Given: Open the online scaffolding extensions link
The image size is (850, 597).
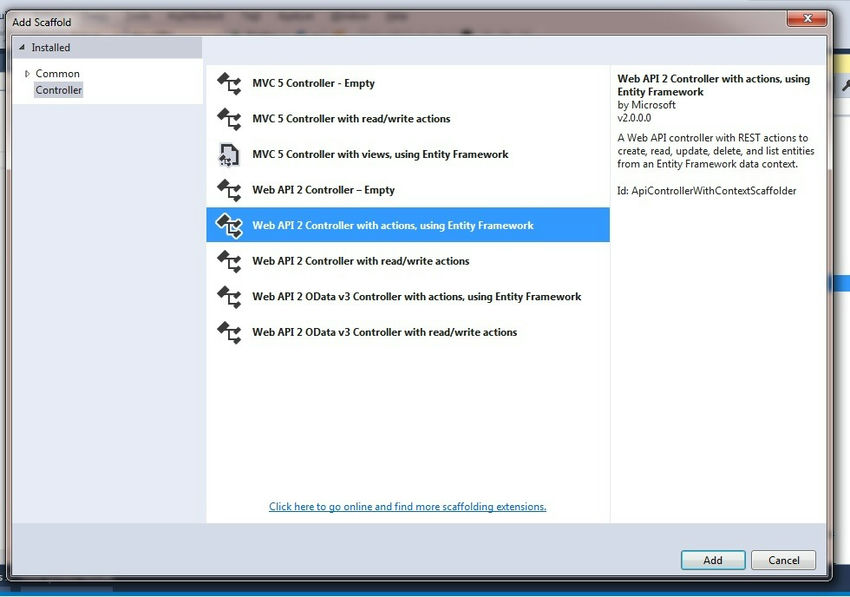Looking at the screenshot, I should (x=408, y=507).
